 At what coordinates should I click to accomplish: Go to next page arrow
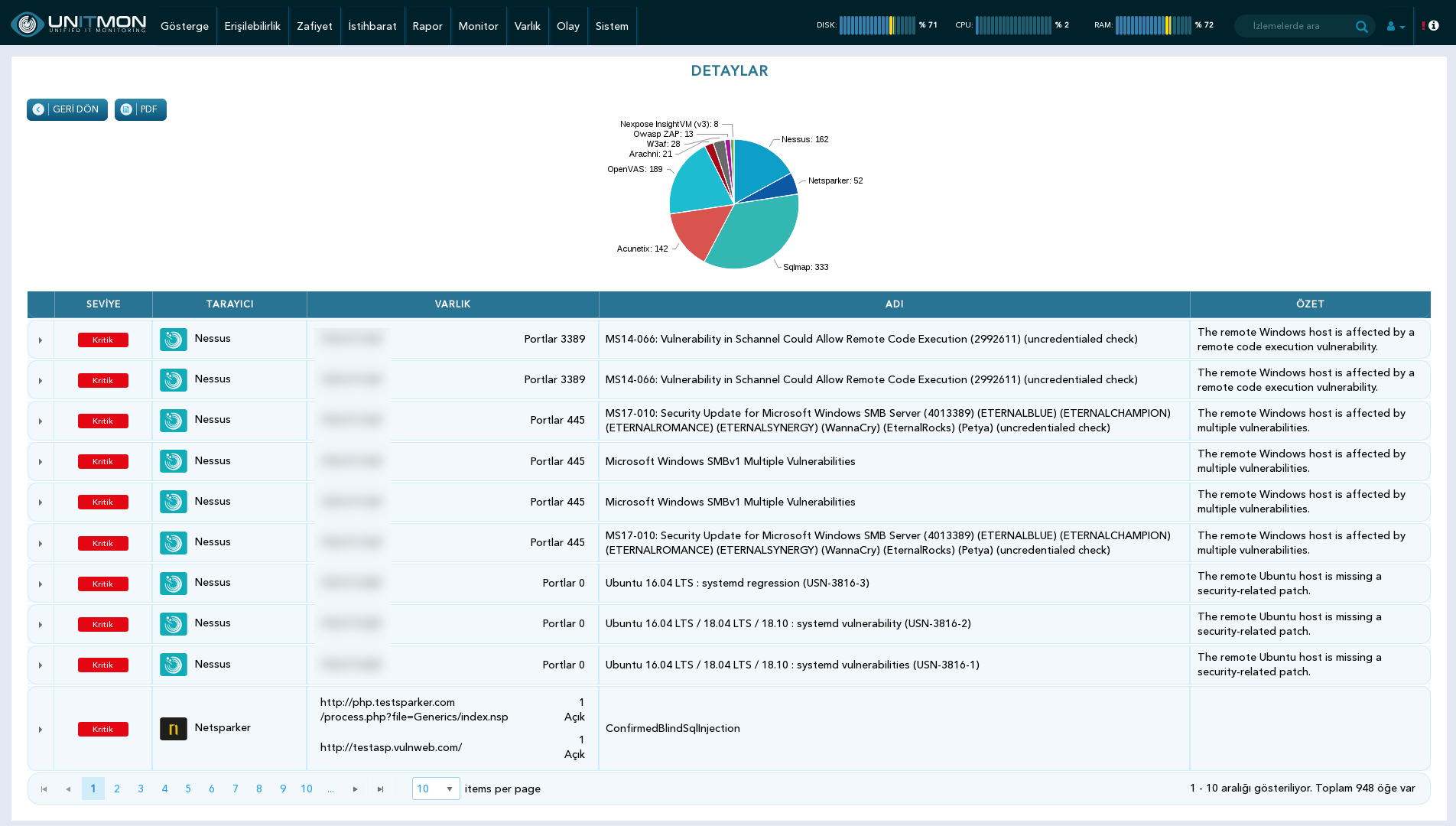coord(356,789)
